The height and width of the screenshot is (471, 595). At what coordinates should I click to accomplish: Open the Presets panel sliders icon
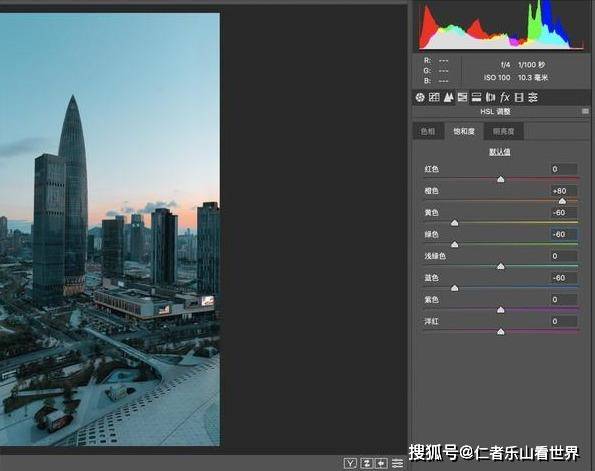[533, 98]
